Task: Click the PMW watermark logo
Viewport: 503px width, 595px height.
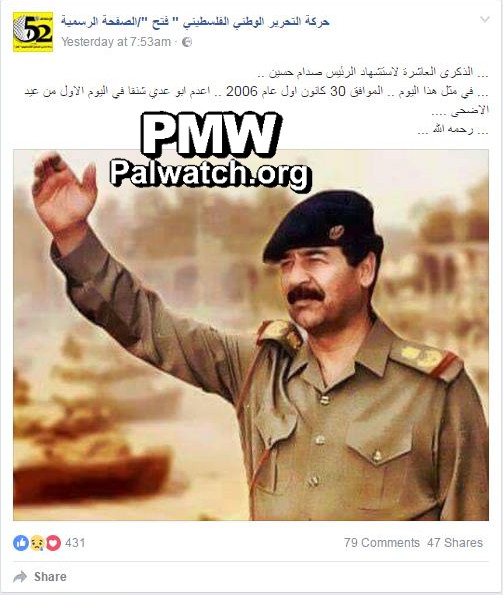Action: pyautogui.click(x=211, y=134)
